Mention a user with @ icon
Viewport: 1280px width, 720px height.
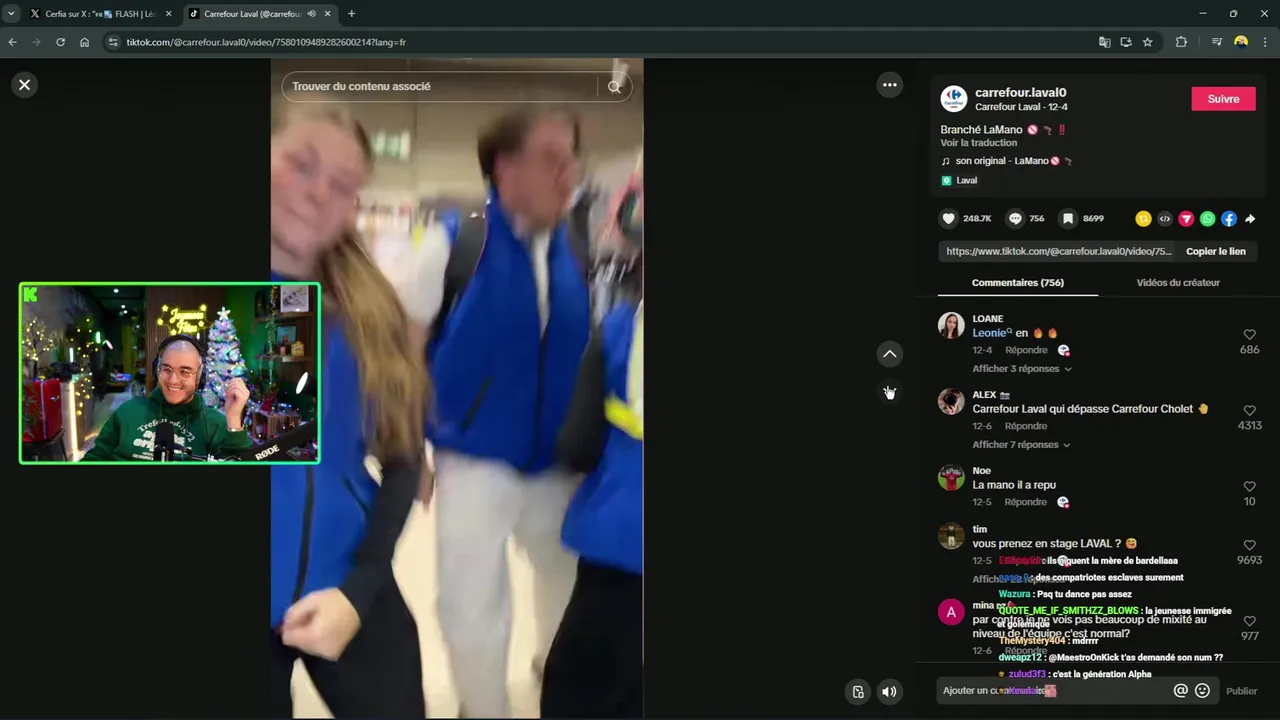point(1180,690)
